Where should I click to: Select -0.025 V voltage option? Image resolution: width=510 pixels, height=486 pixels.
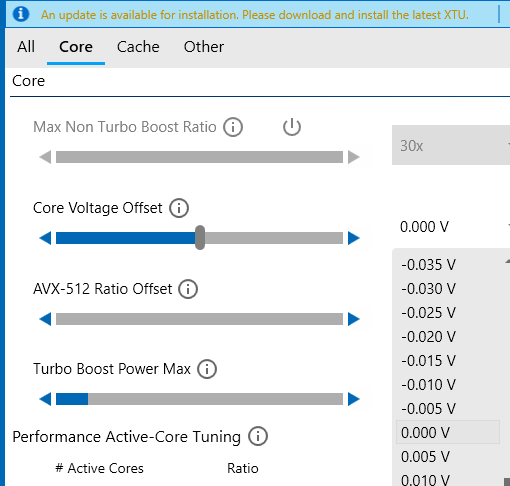(428, 313)
